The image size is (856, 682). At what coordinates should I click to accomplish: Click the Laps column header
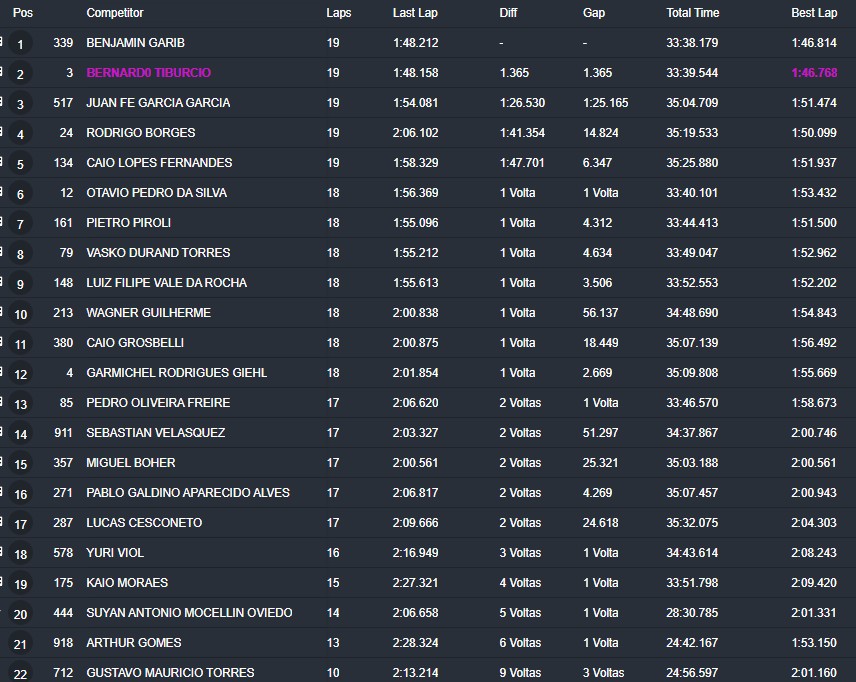(338, 13)
